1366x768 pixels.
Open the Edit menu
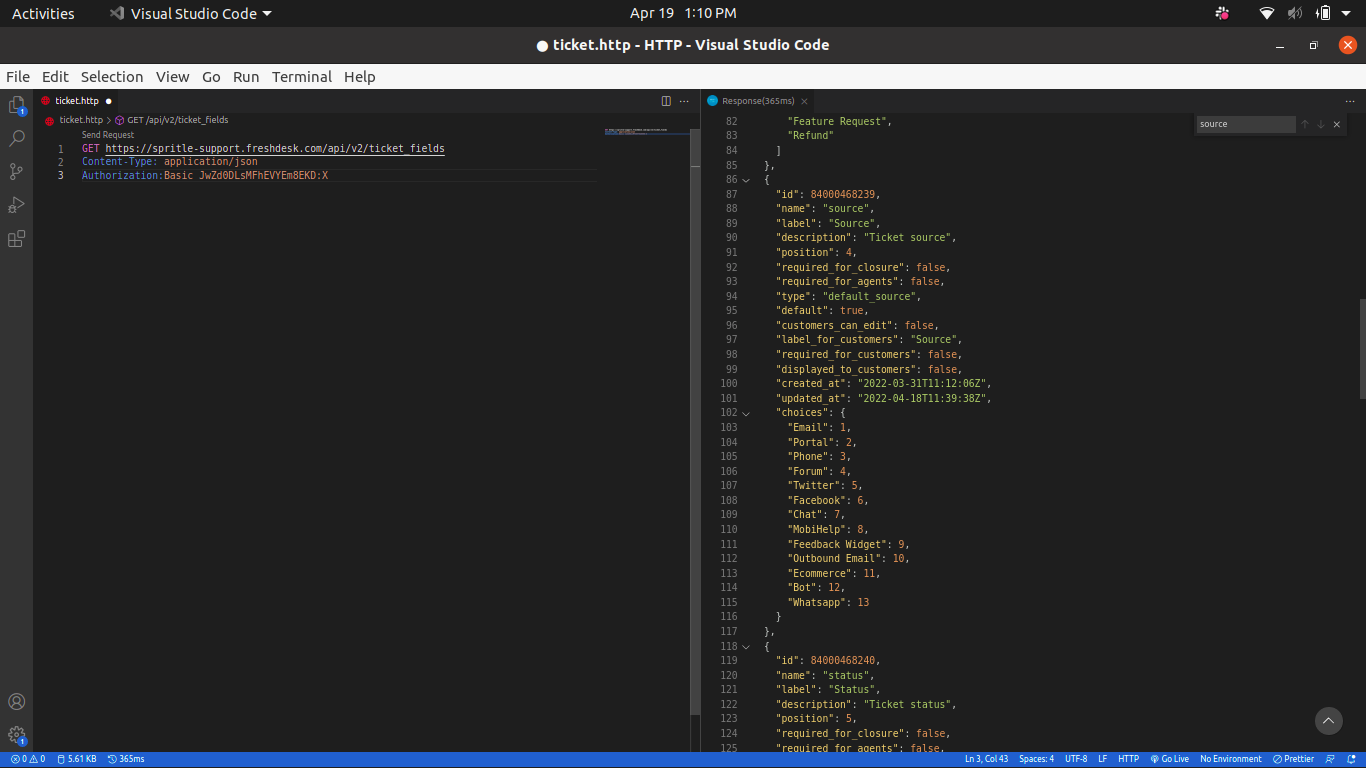click(x=55, y=77)
